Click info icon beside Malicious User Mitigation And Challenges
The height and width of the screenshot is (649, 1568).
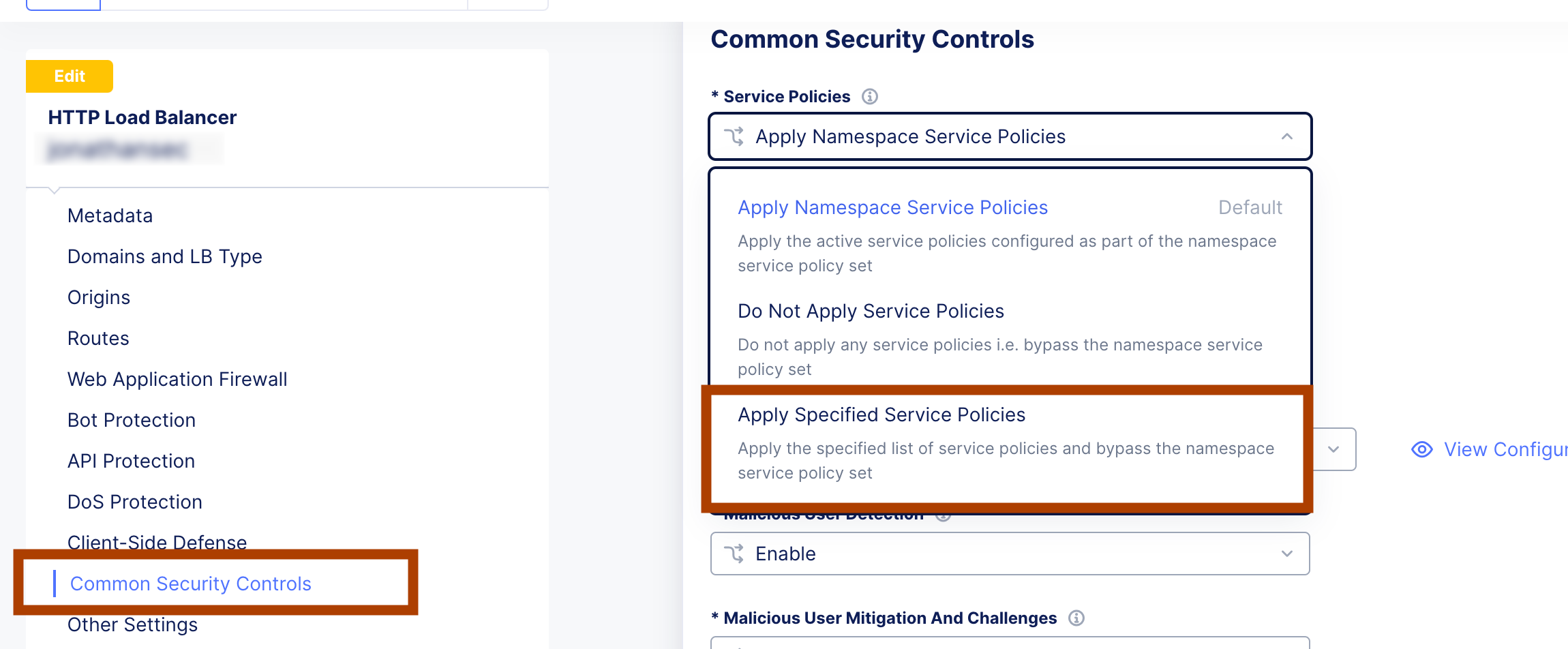[1076, 618]
